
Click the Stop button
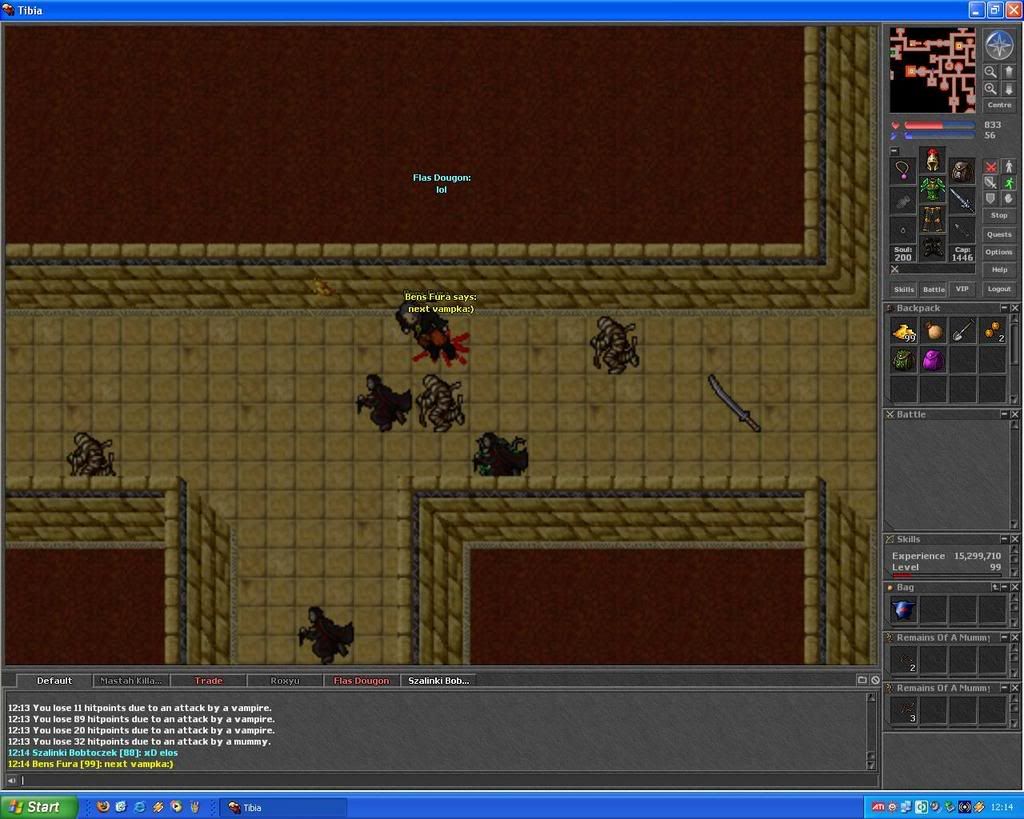point(999,216)
